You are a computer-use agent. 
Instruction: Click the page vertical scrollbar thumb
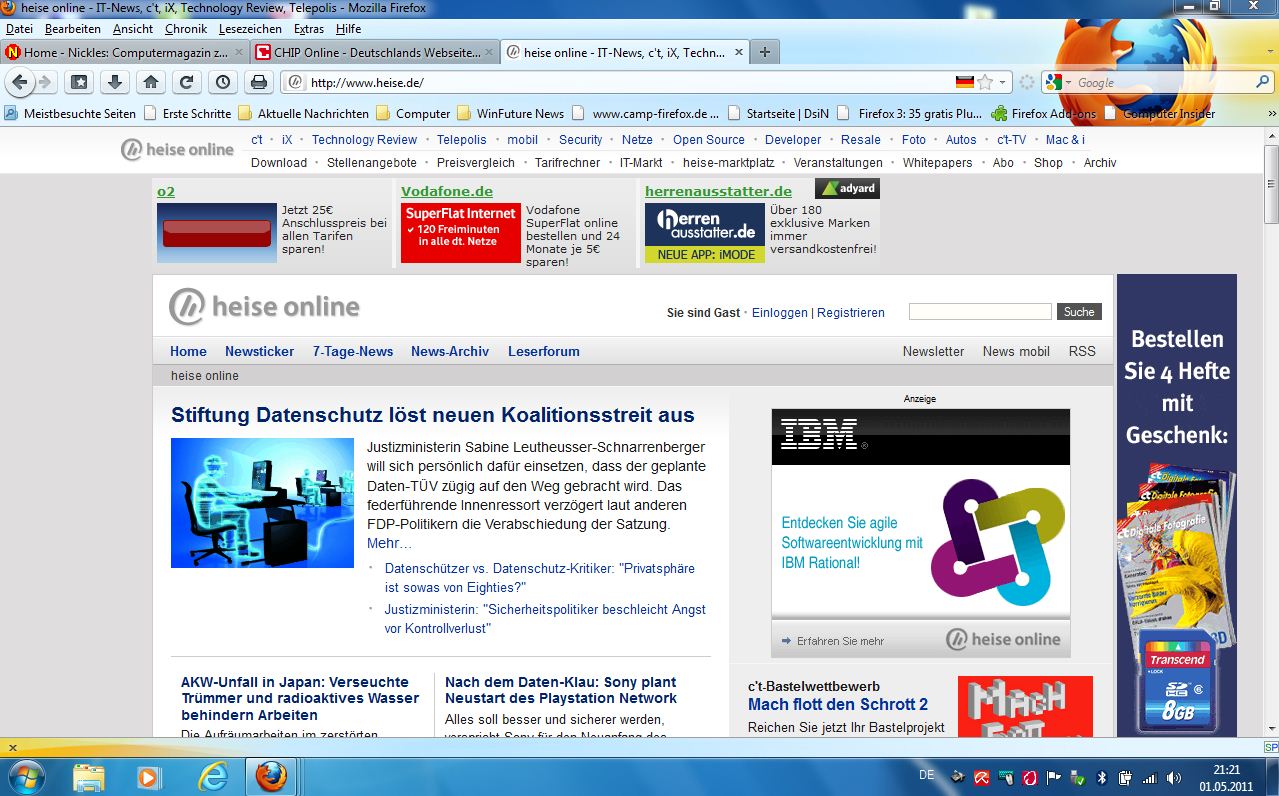coord(1271,185)
